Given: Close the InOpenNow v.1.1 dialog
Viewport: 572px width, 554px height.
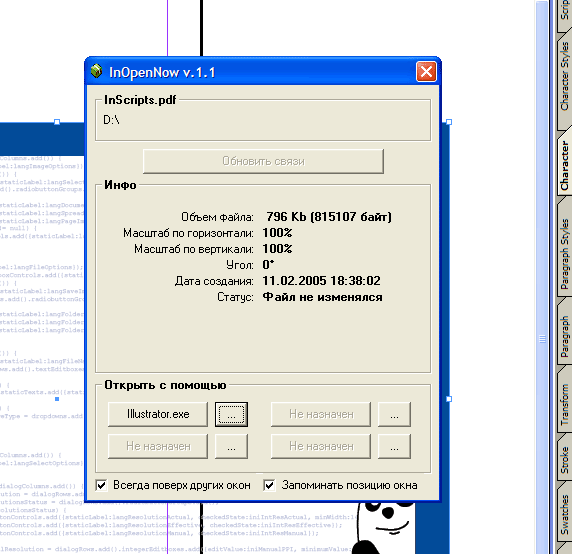Looking at the screenshot, I should pos(426,71).
